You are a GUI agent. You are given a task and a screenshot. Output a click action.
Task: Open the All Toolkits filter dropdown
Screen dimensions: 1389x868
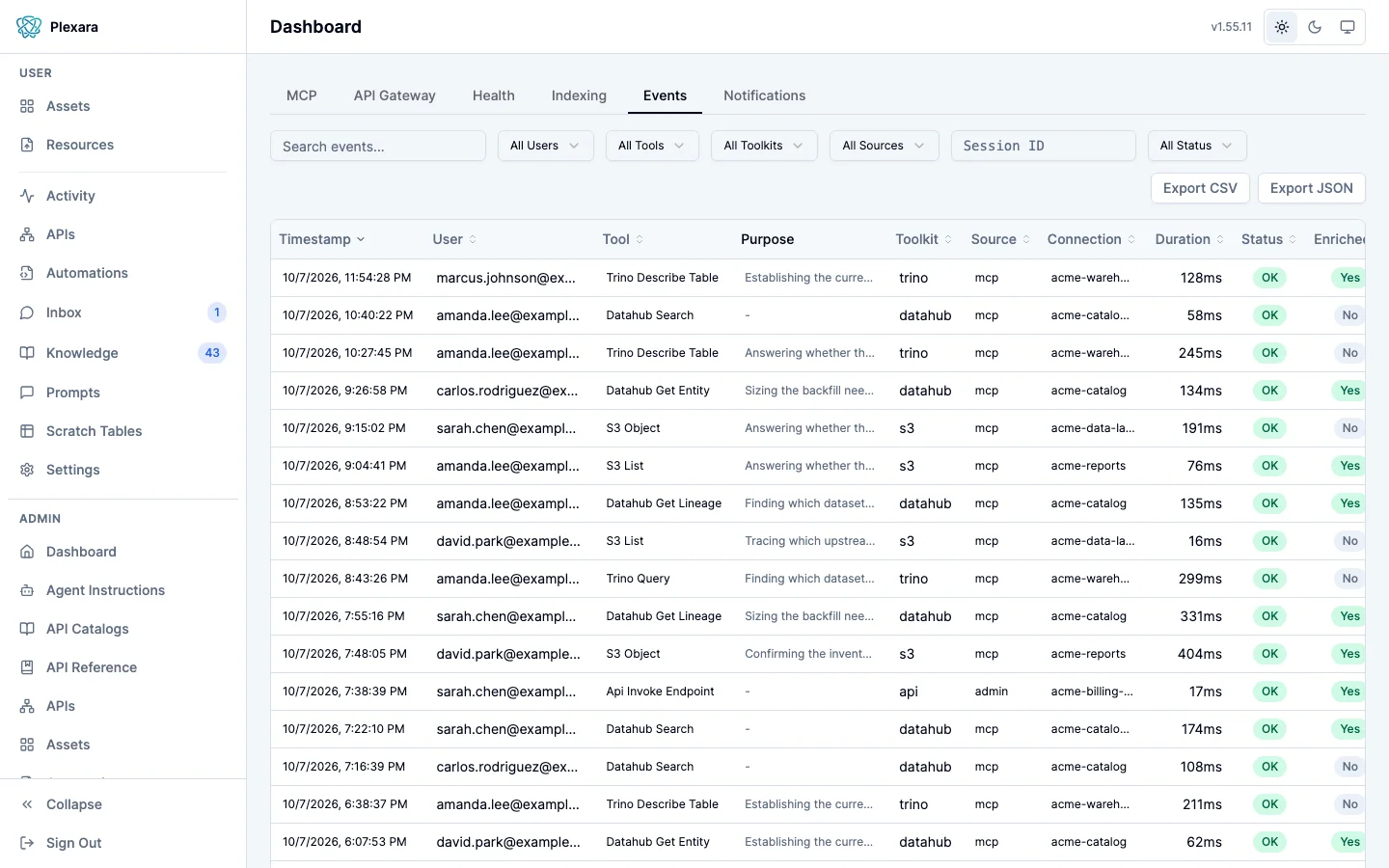click(x=764, y=146)
